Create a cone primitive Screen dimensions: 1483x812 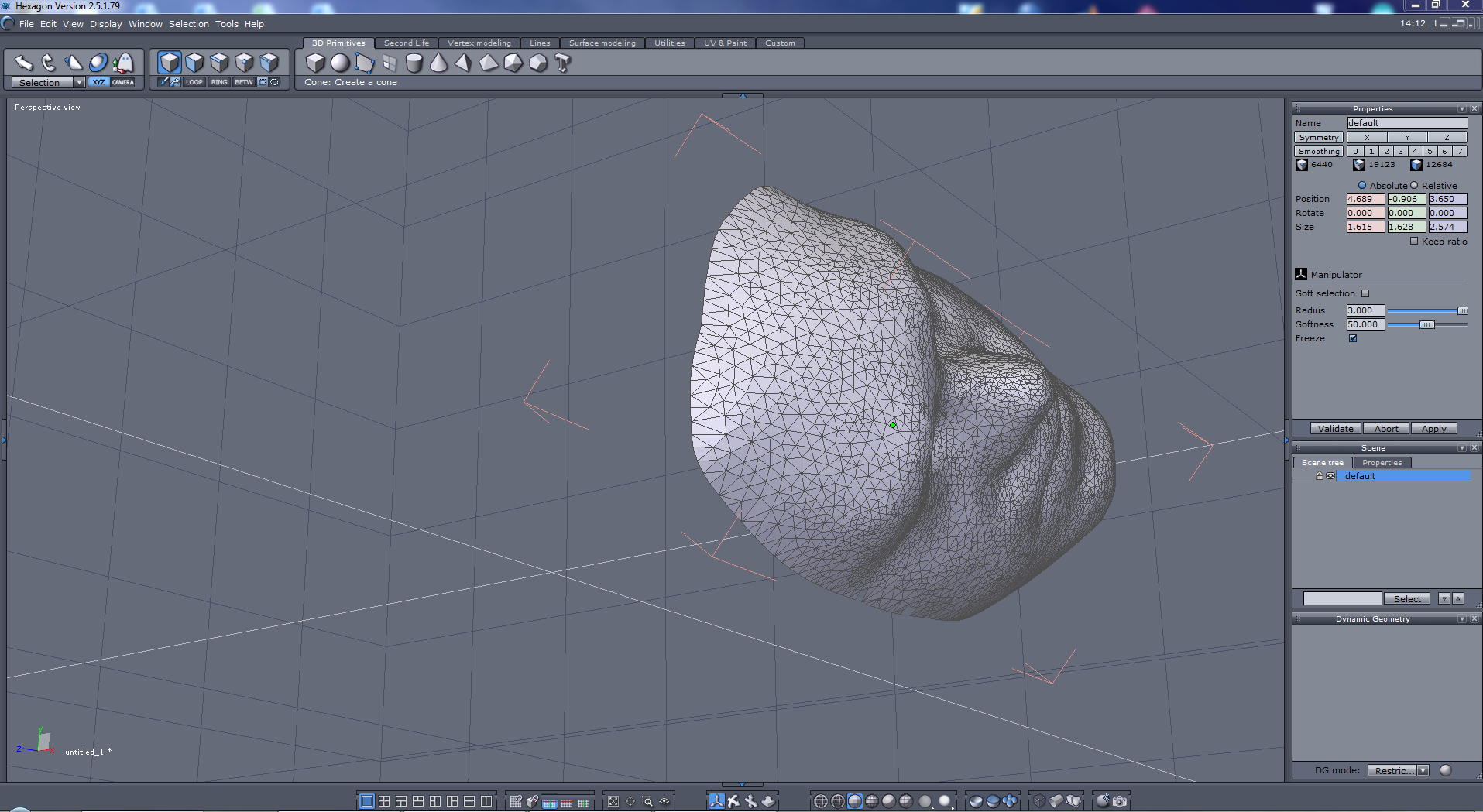[x=438, y=63]
